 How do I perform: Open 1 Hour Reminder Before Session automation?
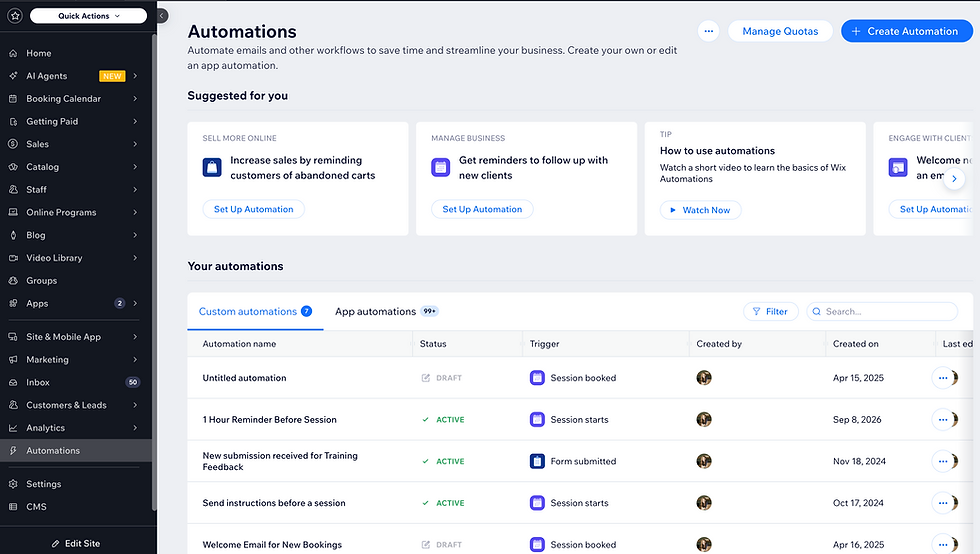pos(269,420)
